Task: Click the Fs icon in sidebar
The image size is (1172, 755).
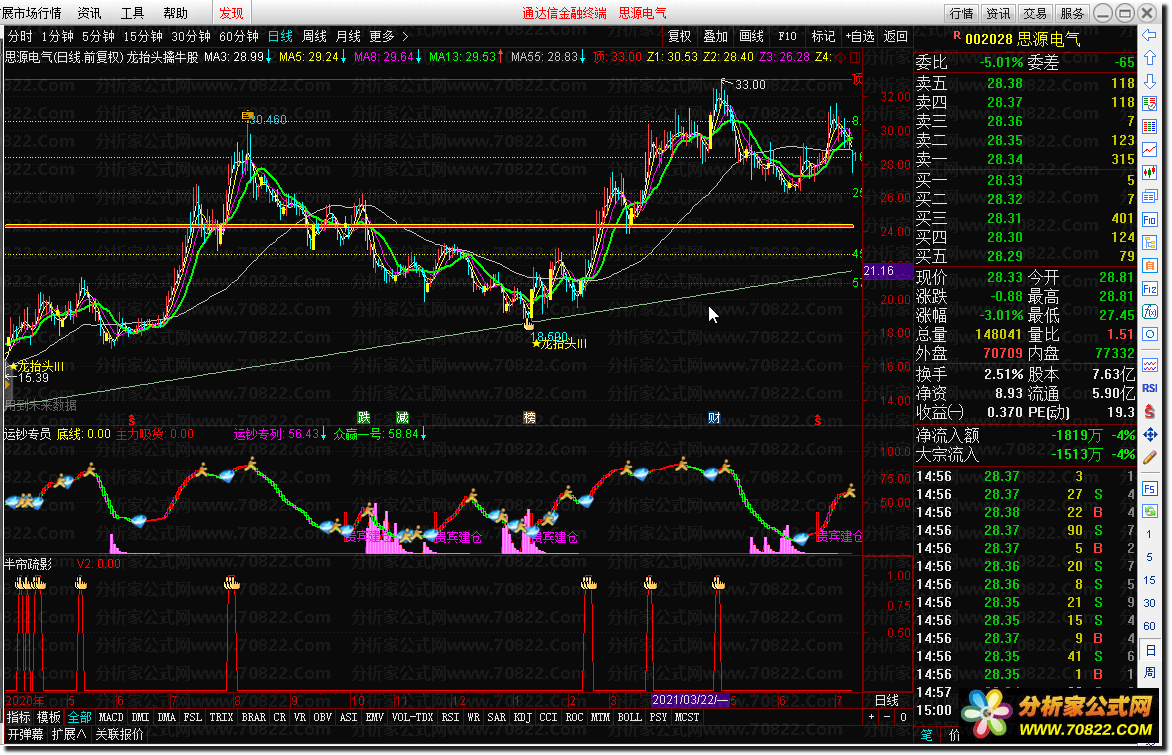Action: pyautogui.click(x=1150, y=489)
